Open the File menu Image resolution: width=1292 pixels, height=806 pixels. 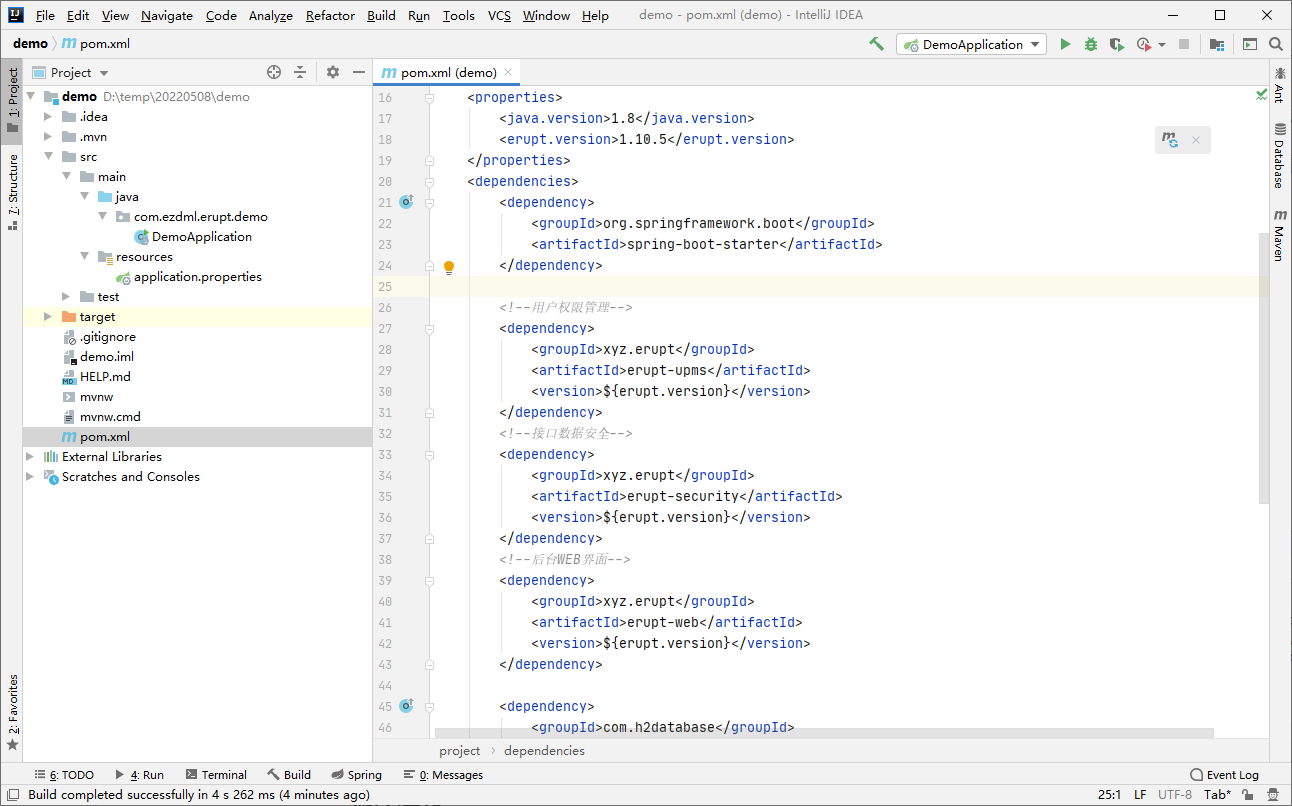point(45,15)
